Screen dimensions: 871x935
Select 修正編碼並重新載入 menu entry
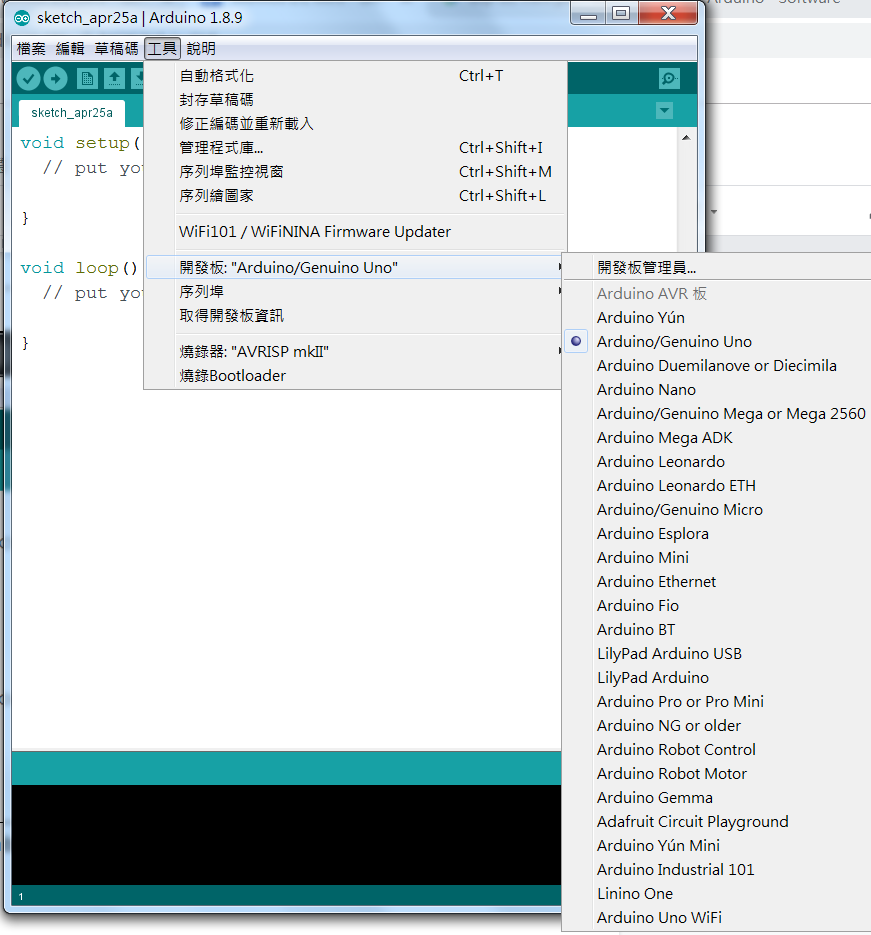tap(354, 123)
